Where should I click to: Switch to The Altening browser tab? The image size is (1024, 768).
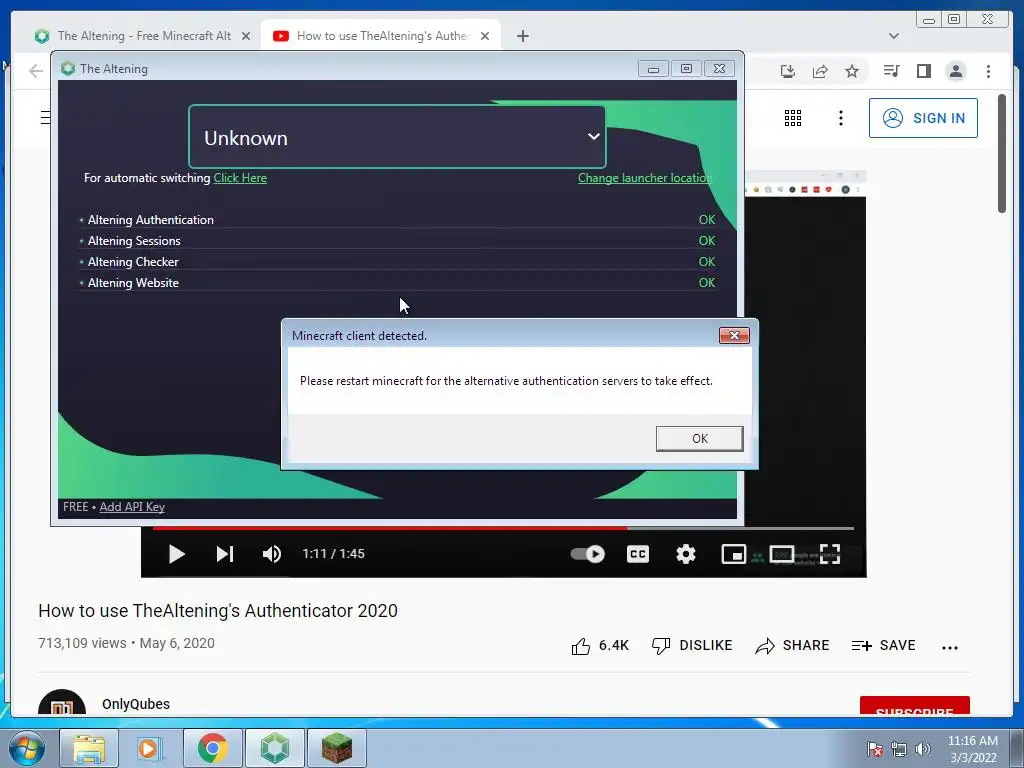(142, 36)
